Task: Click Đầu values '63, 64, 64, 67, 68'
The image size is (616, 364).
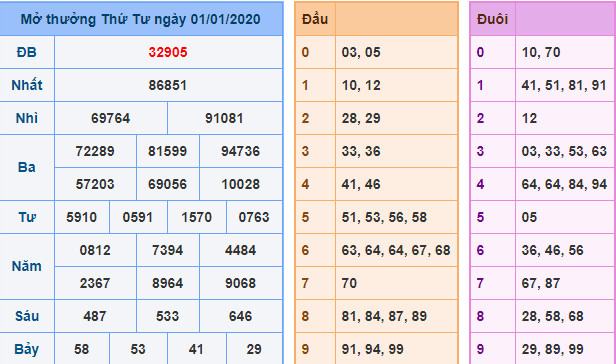Action: 396,250
